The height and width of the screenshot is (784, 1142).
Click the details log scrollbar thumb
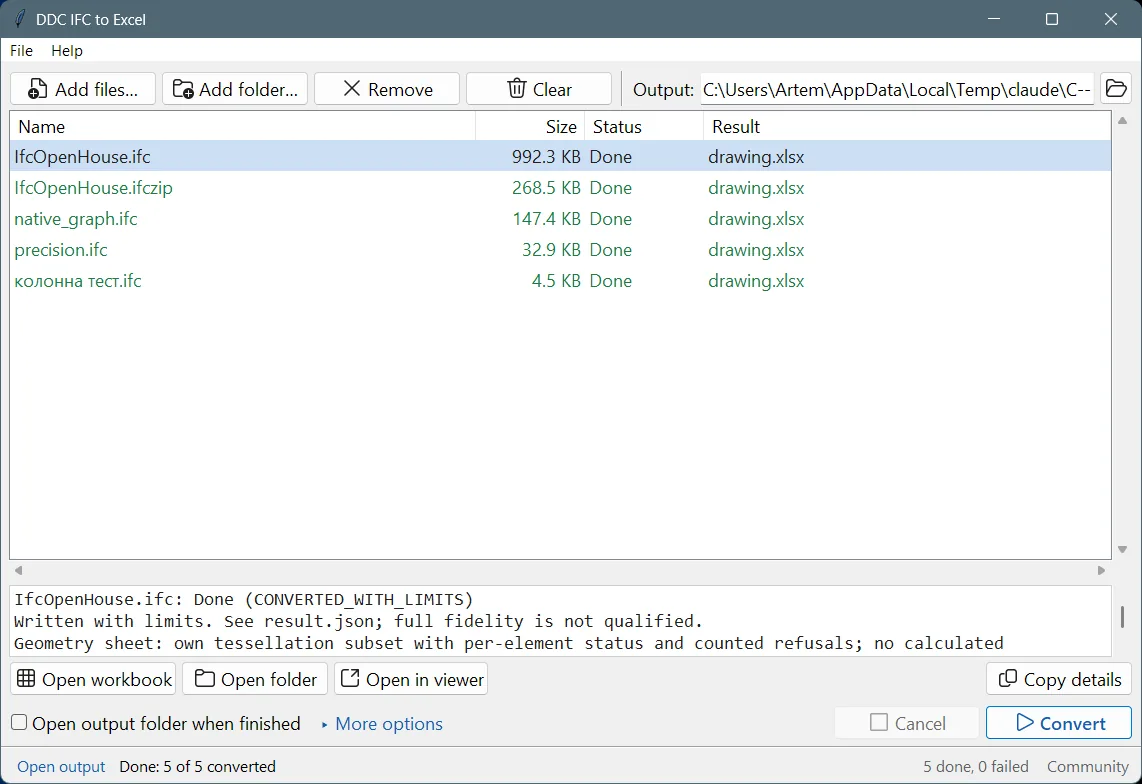click(x=1122, y=617)
